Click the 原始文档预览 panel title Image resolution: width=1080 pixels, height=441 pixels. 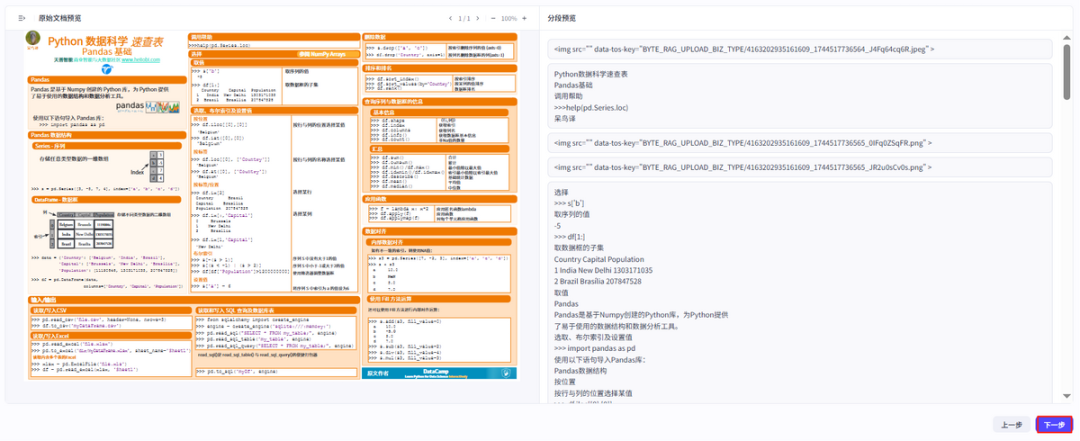tap(60, 18)
